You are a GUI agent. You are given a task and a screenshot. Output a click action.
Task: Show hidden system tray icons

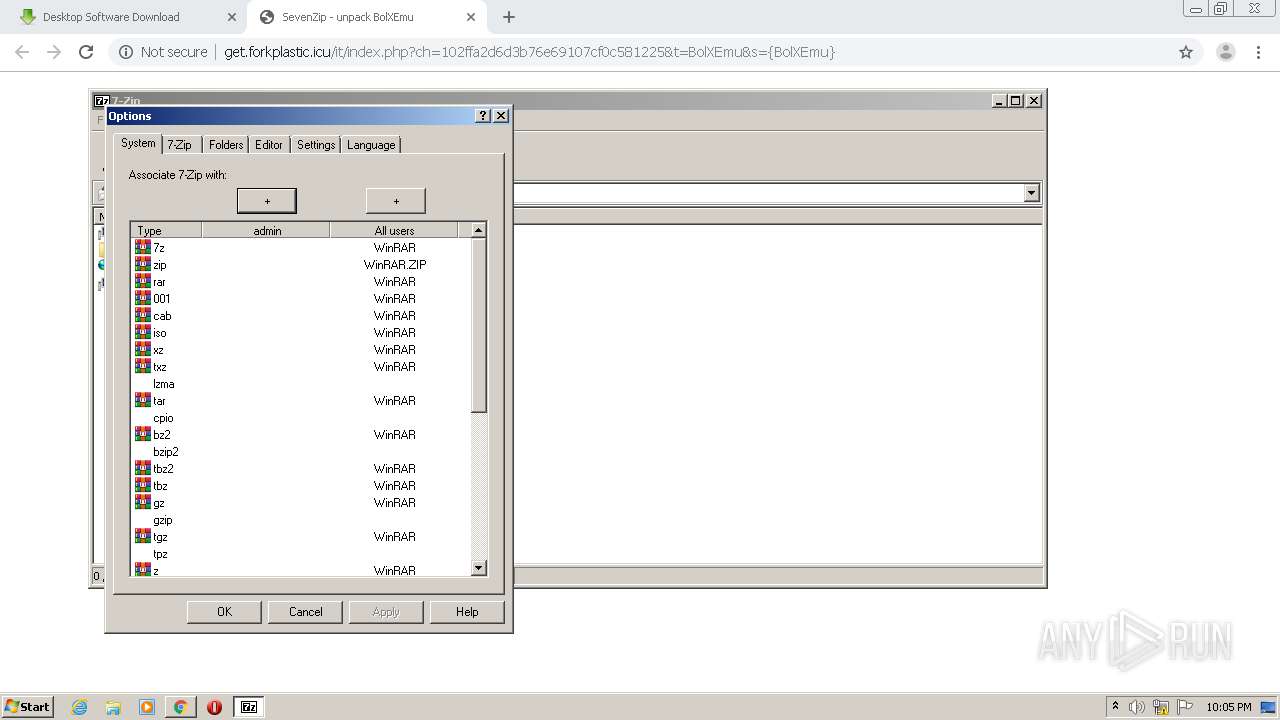[1115, 707]
